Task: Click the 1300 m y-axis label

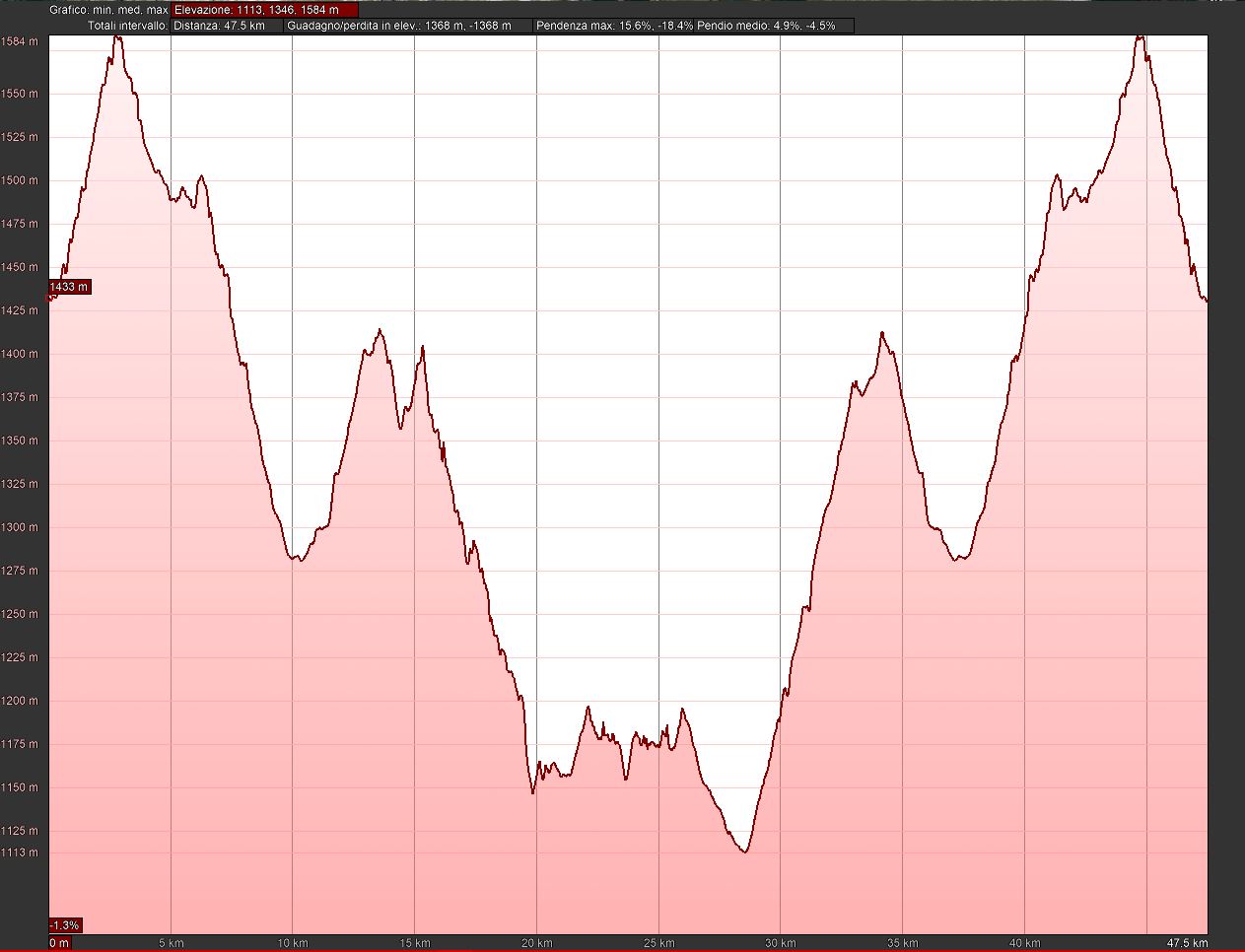Action: click(x=21, y=527)
